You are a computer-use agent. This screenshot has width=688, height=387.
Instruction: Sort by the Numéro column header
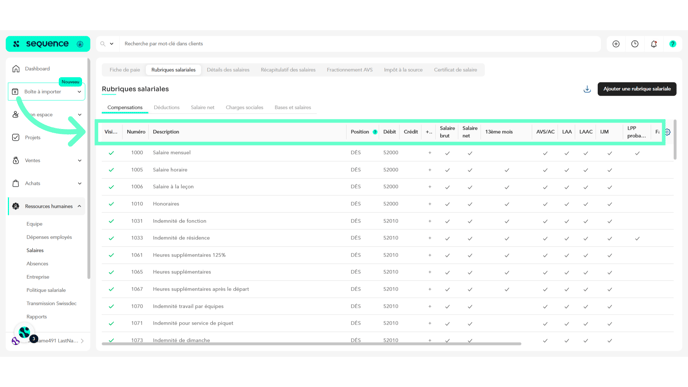(x=136, y=132)
